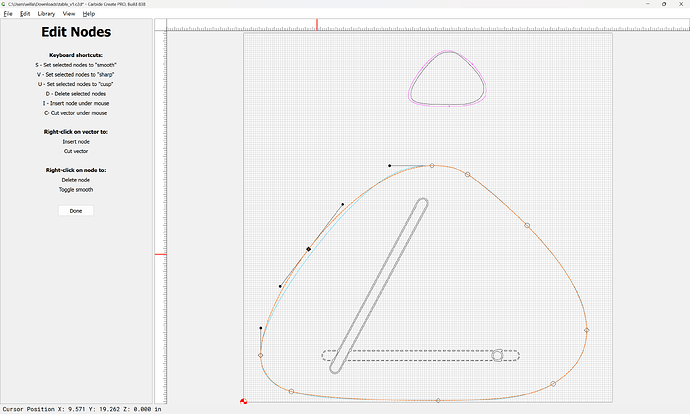Open the File menu
The width and height of the screenshot is (690, 414).
click(8, 14)
